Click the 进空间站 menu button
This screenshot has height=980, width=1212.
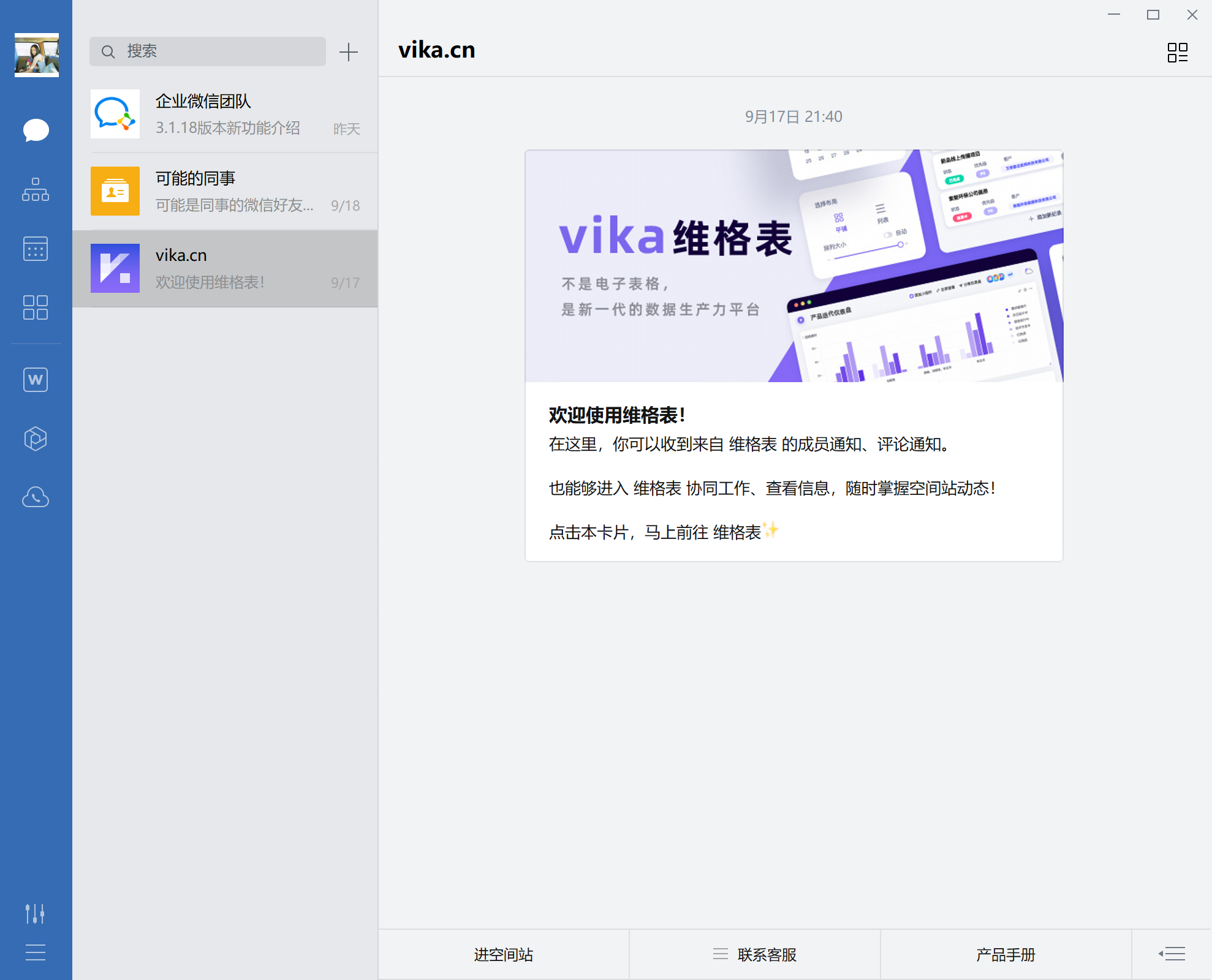tap(504, 954)
